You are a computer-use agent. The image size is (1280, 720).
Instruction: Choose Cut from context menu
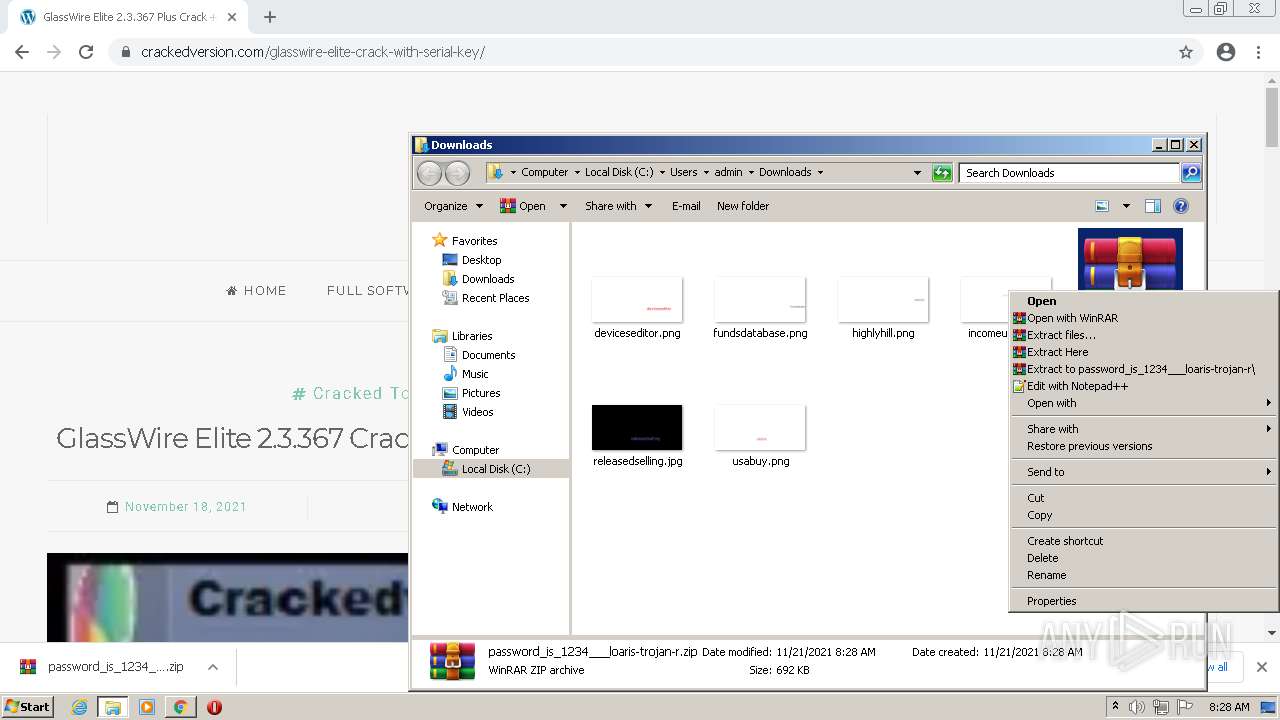coord(1144,498)
